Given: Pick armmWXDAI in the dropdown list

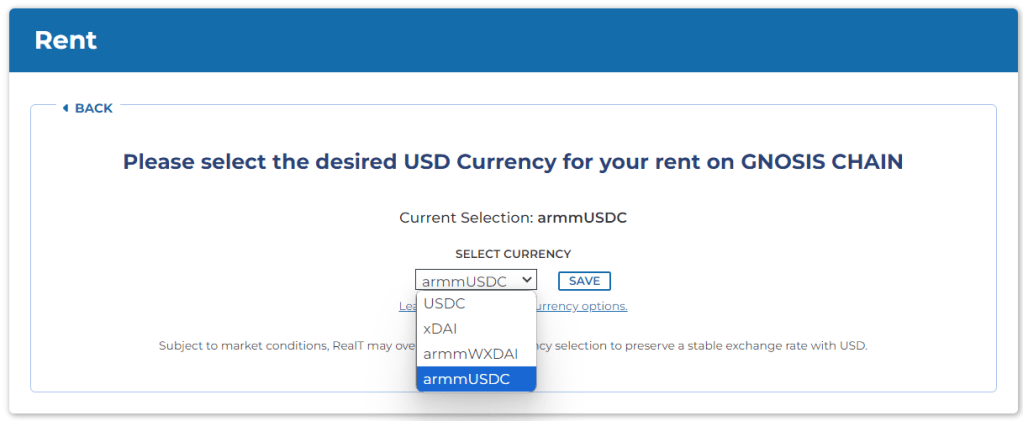Looking at the screenshot, I should [470, 353].
